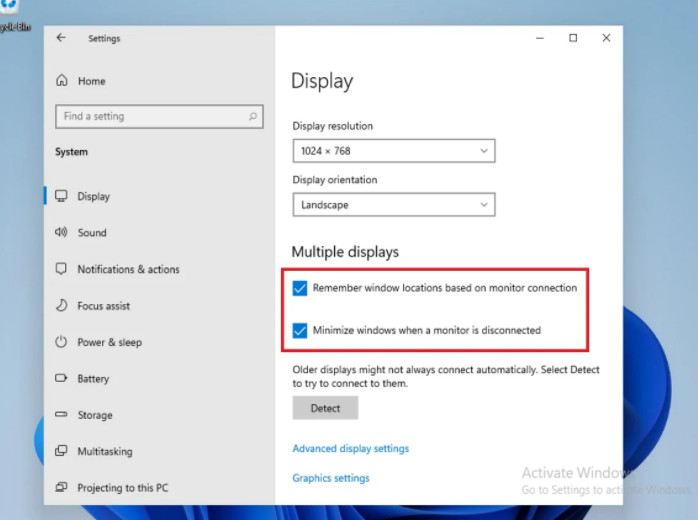
Task: Click the Find a setting search box
Action: point(150,116)
